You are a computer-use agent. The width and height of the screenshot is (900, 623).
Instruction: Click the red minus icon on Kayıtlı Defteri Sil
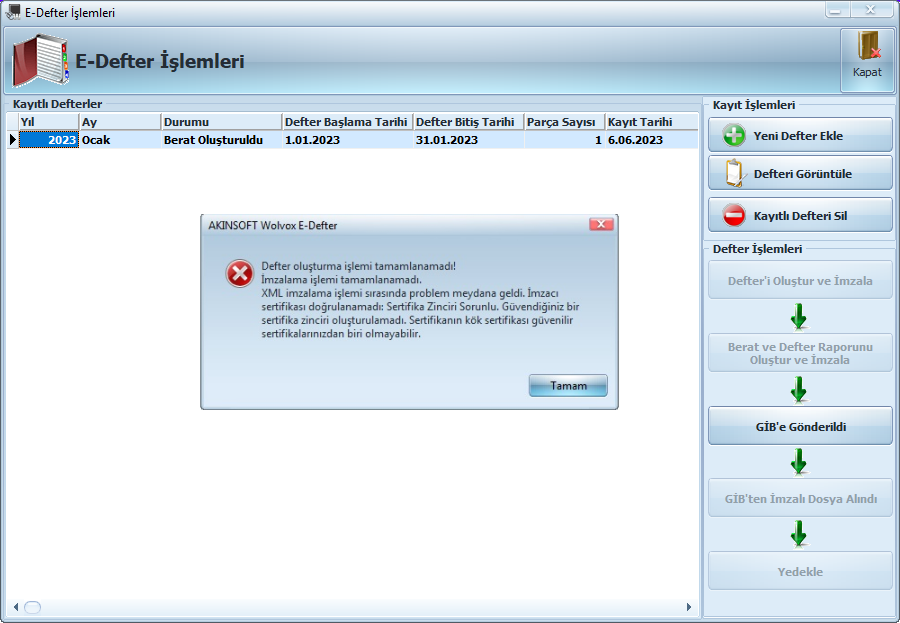coord(734,216)
